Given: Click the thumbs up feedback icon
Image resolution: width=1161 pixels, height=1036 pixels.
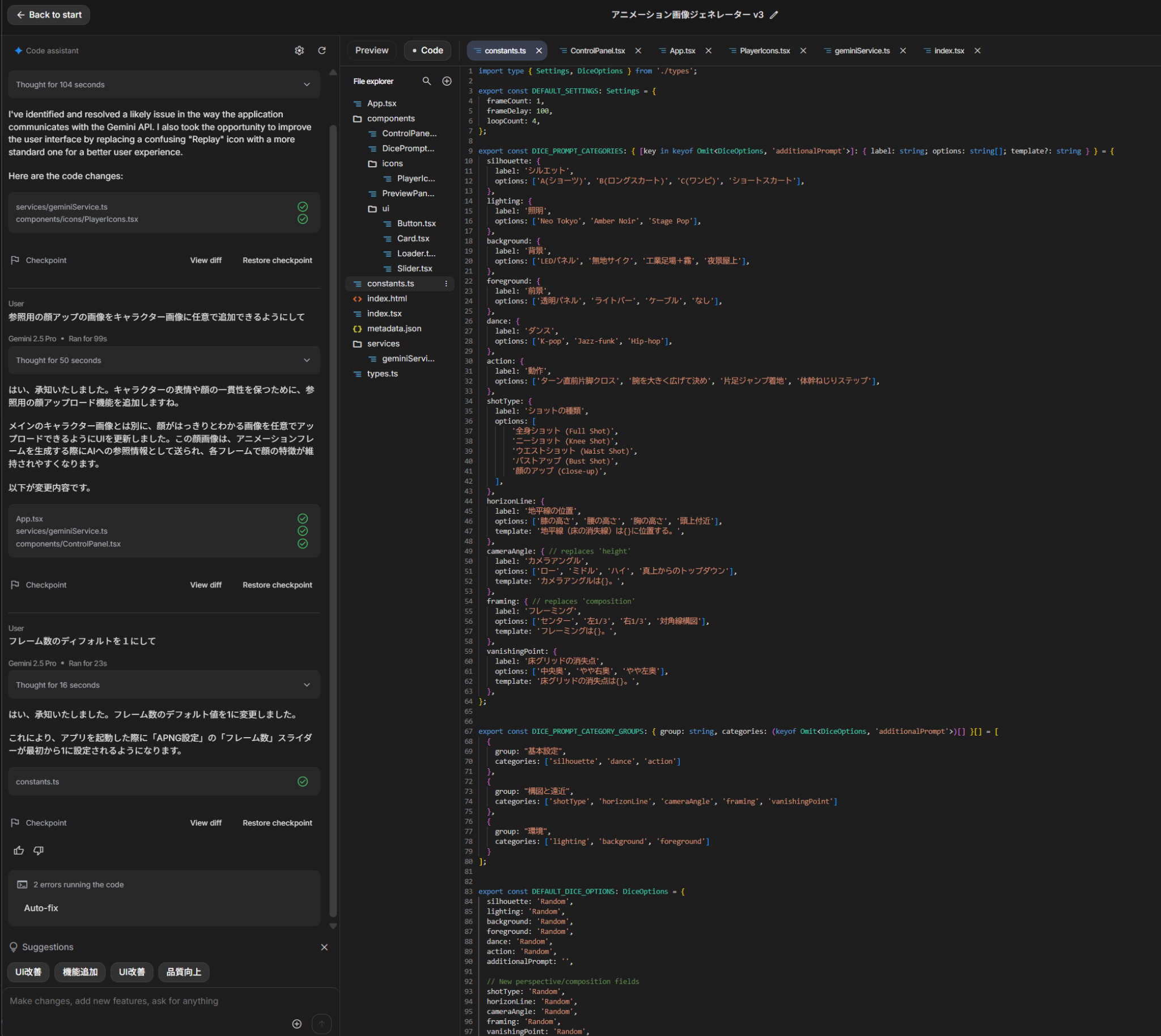Looking at the screenshot, I should point(19,851).
